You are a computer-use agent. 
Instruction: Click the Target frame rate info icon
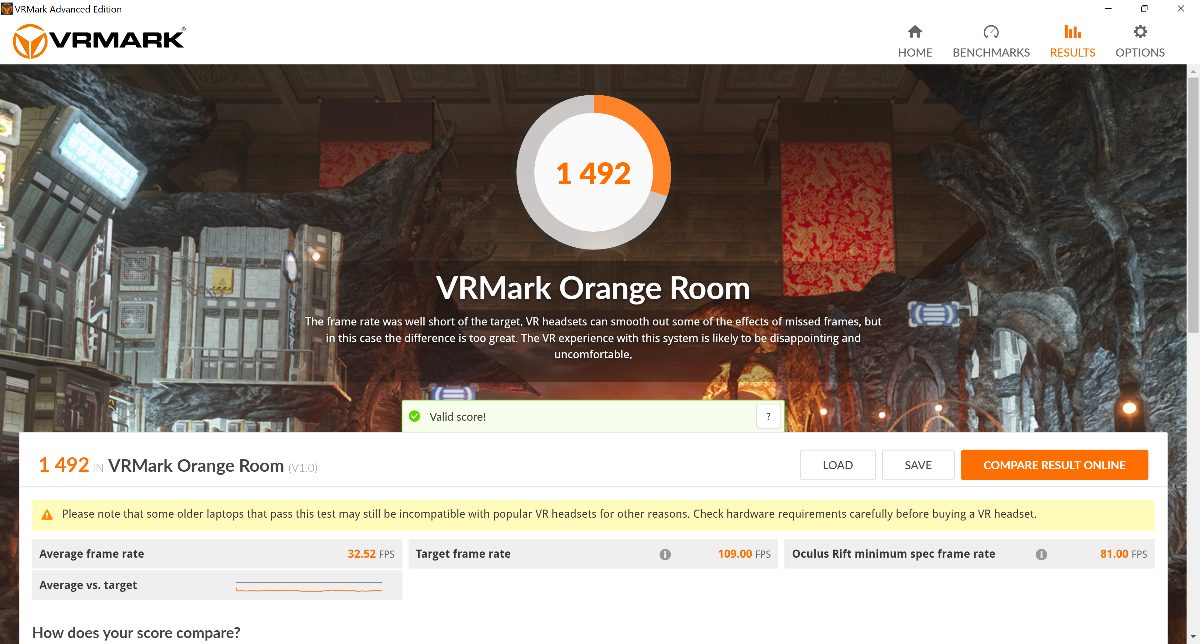(x=665, y=554)
